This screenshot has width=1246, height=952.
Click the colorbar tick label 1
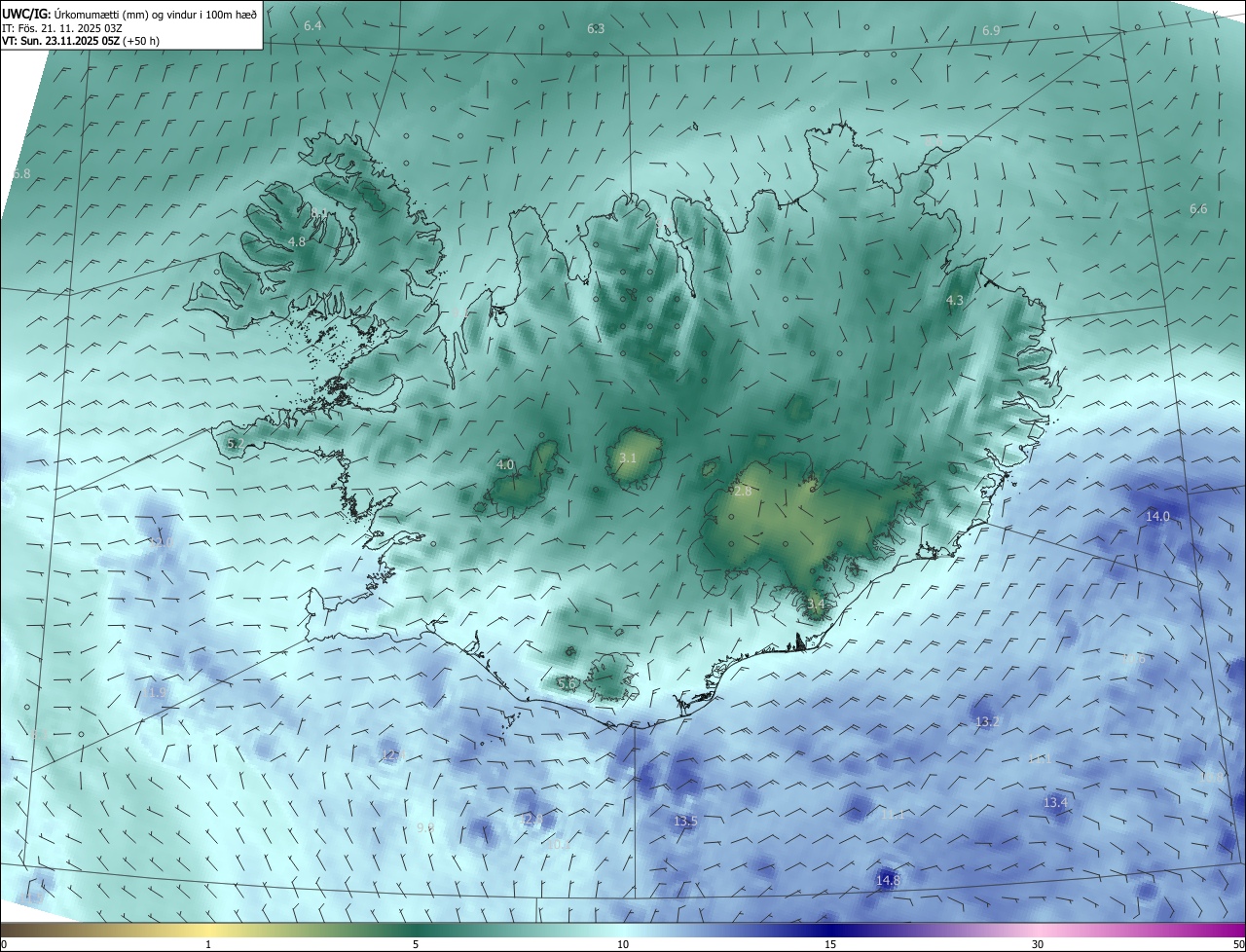coord(208,944)
